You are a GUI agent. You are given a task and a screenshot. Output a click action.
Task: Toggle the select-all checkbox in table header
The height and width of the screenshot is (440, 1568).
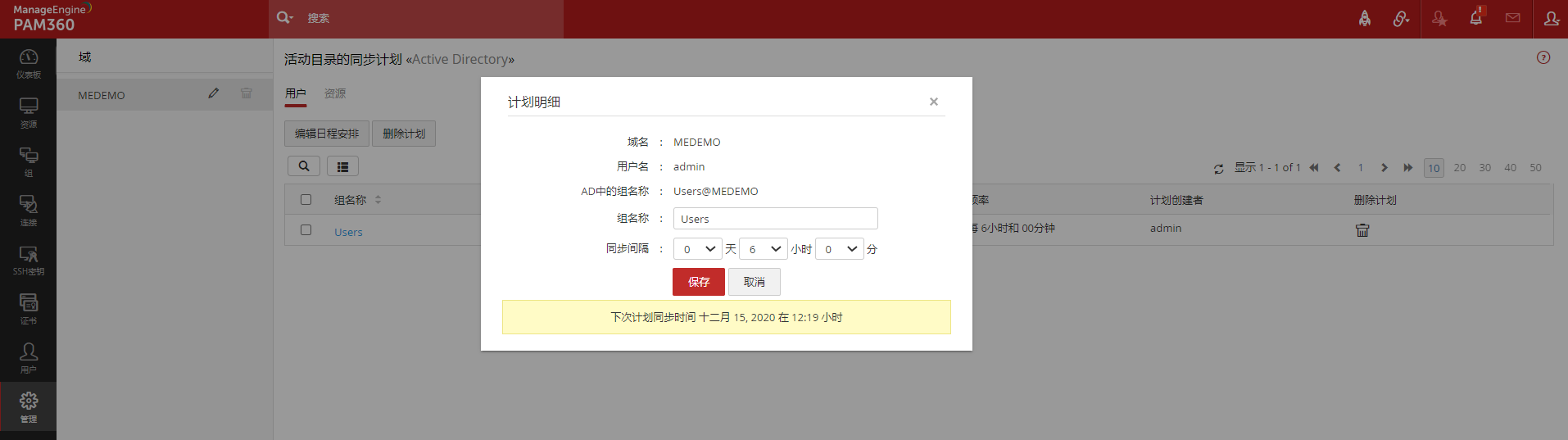click(306, 199)
